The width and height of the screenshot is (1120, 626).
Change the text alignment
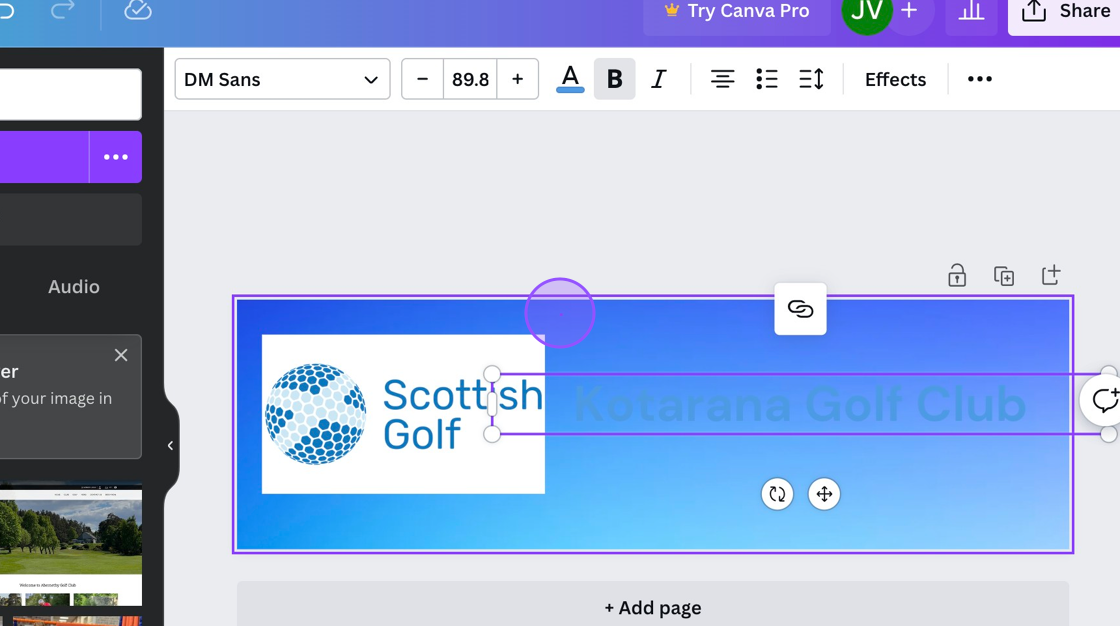point(722,79)
